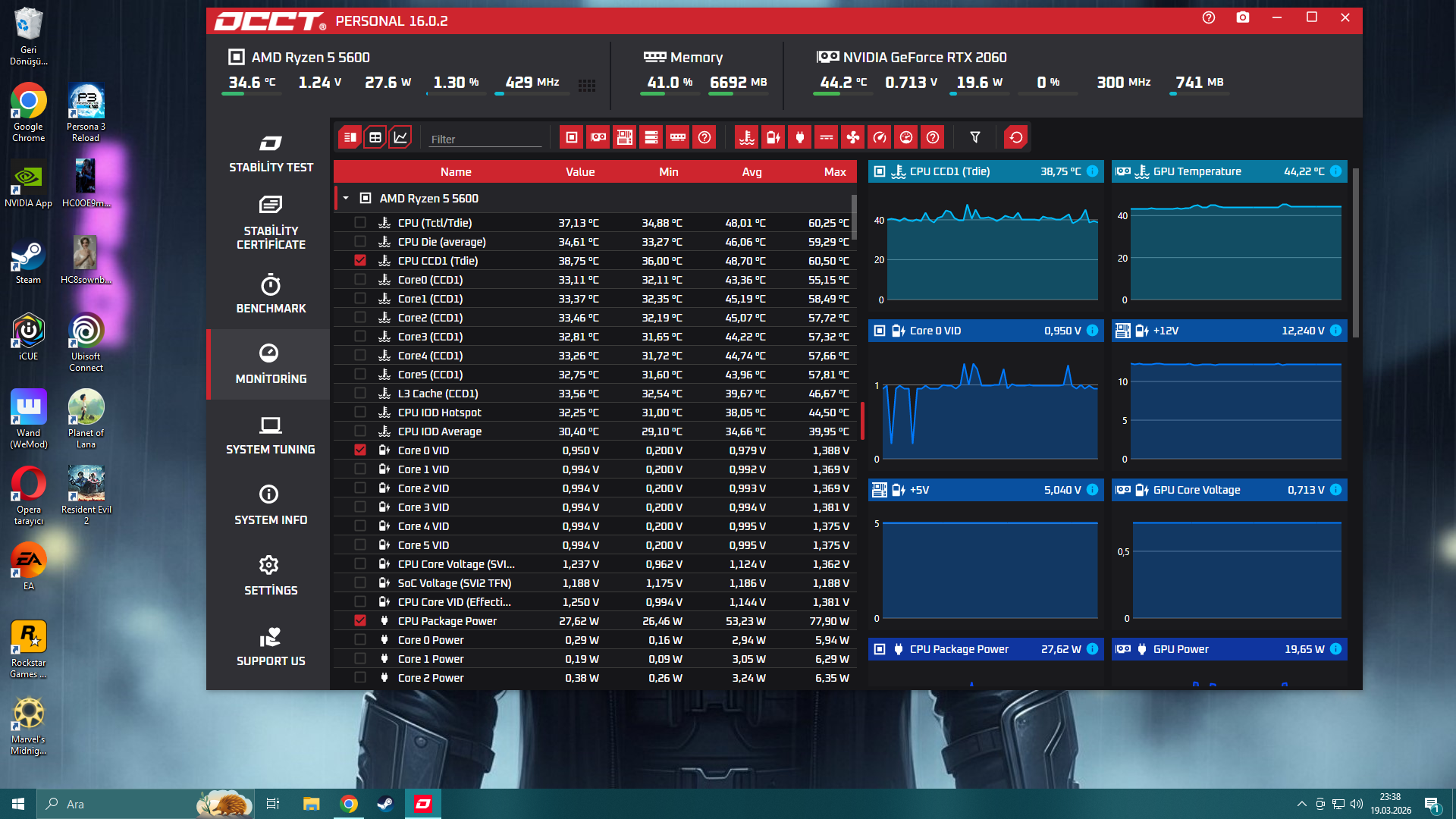Image resolution: width=1456 pixels, height=819 pixels.
Task: Check the Core0 (CCD1) temperature checkbox
Action: point(360,280)
